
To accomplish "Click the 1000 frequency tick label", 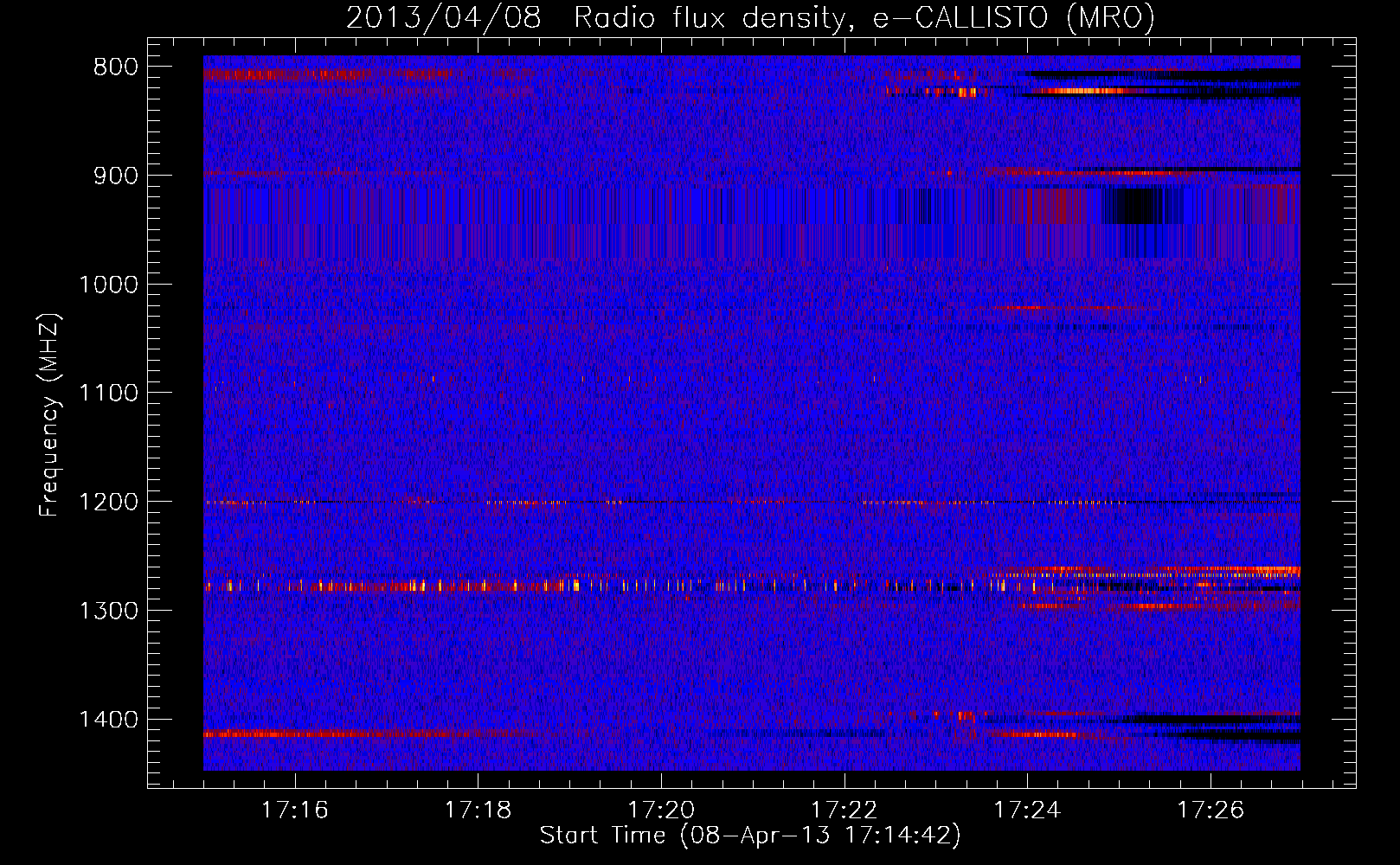I will tap(108, 285).
